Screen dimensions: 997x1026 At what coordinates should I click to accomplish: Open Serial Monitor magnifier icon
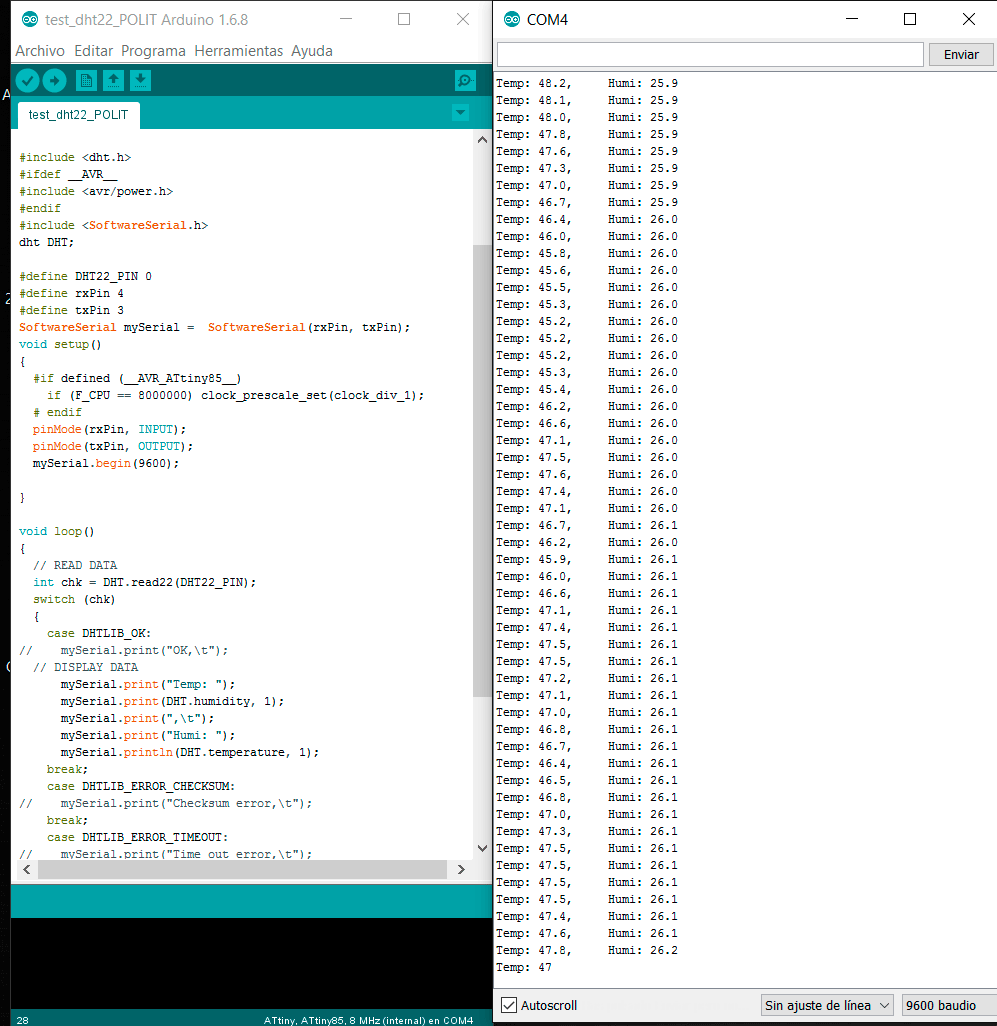(465, 80)
